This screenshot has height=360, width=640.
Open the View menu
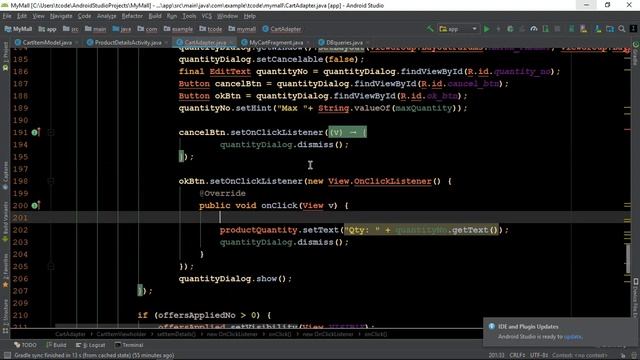click(x=38, y=16)
